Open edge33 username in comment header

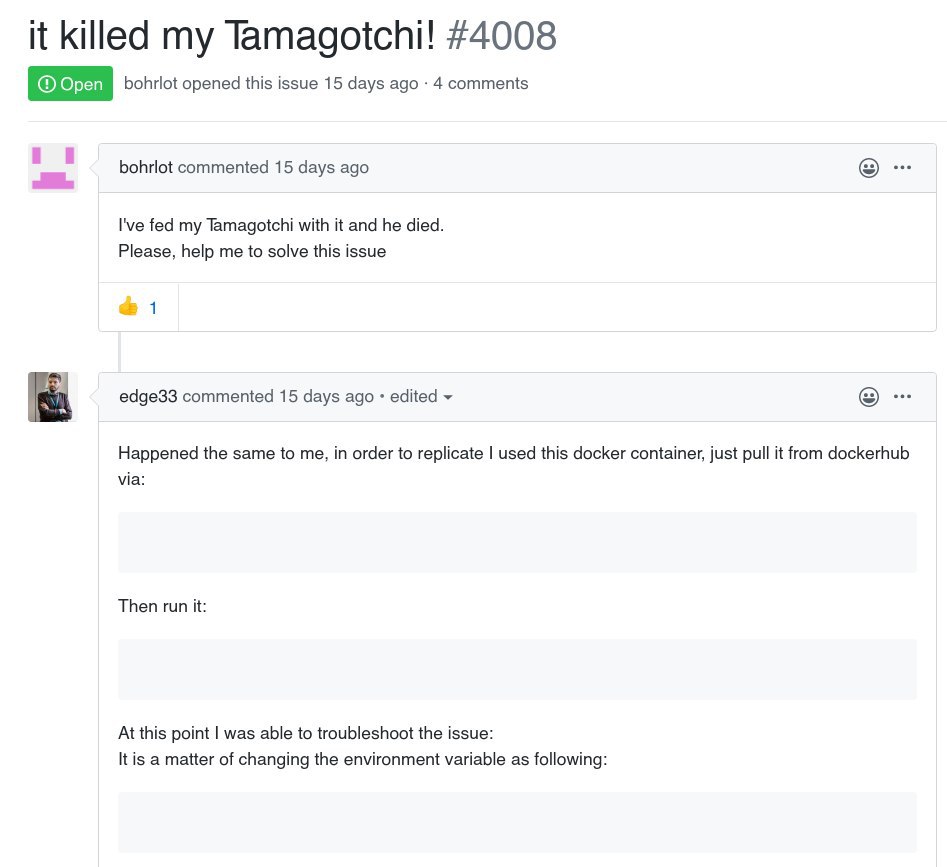click(148, 396)
